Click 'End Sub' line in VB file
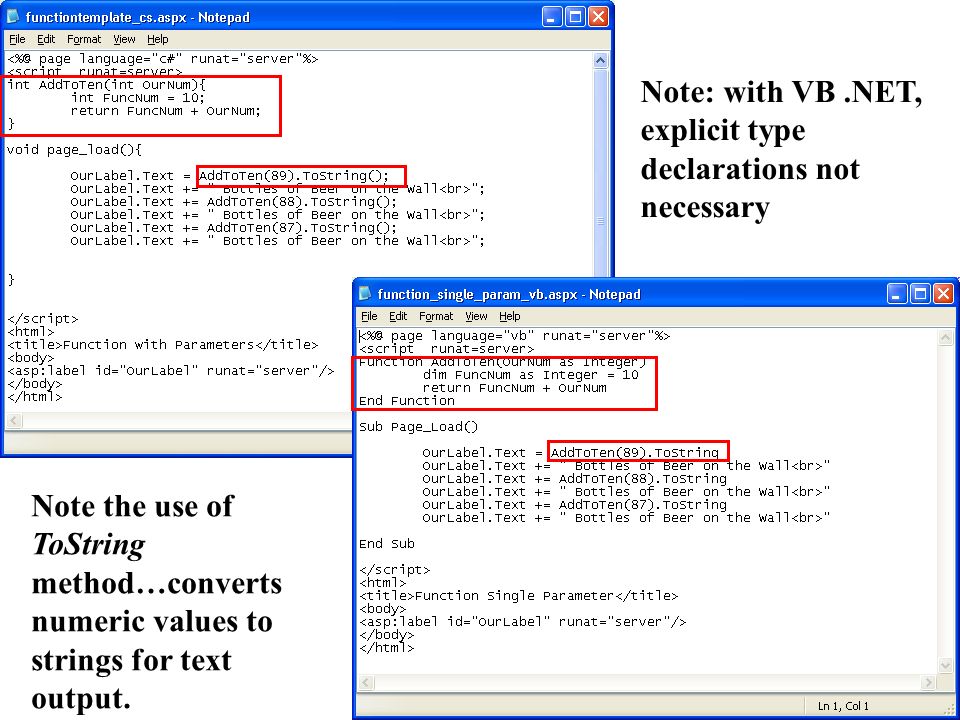The height and width of the screenshot is (720, 960). click(386, 544)
